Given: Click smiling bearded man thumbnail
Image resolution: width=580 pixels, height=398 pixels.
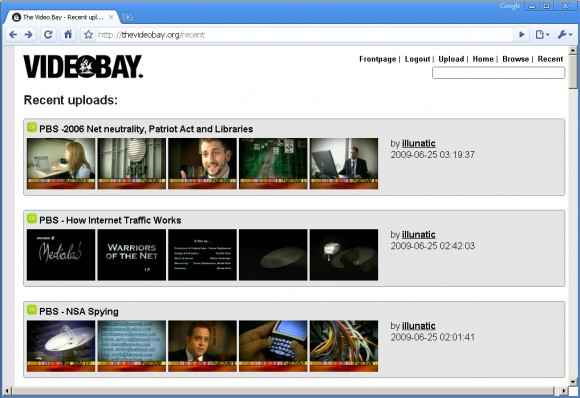Looking at the screenshot, I should pos(202,163).
